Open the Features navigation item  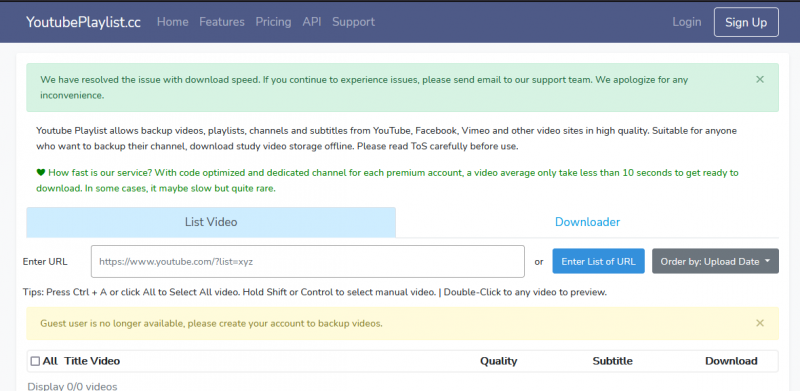pos(222,22)
